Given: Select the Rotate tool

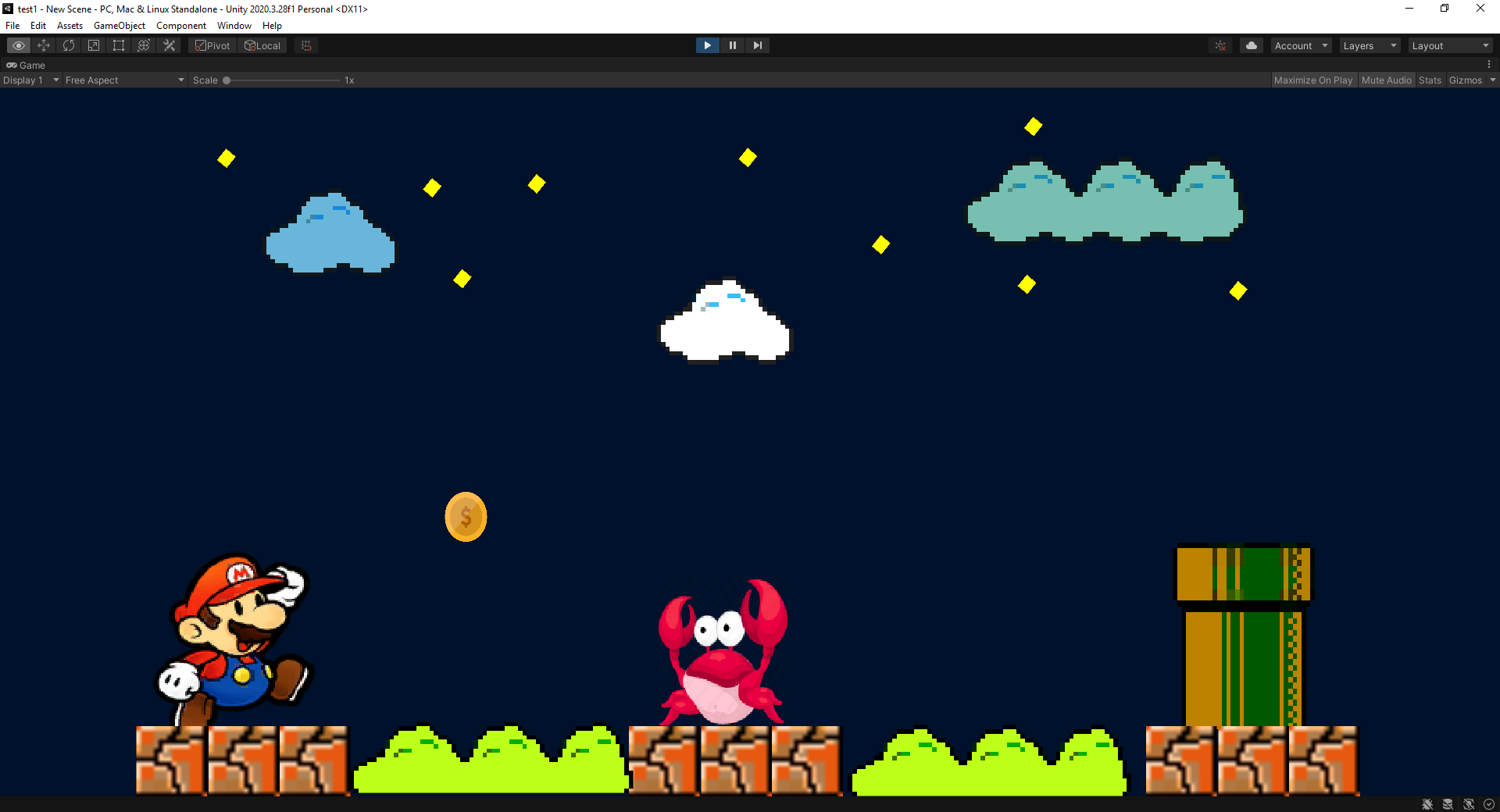Looking at the screenshot, I should 69,45.
